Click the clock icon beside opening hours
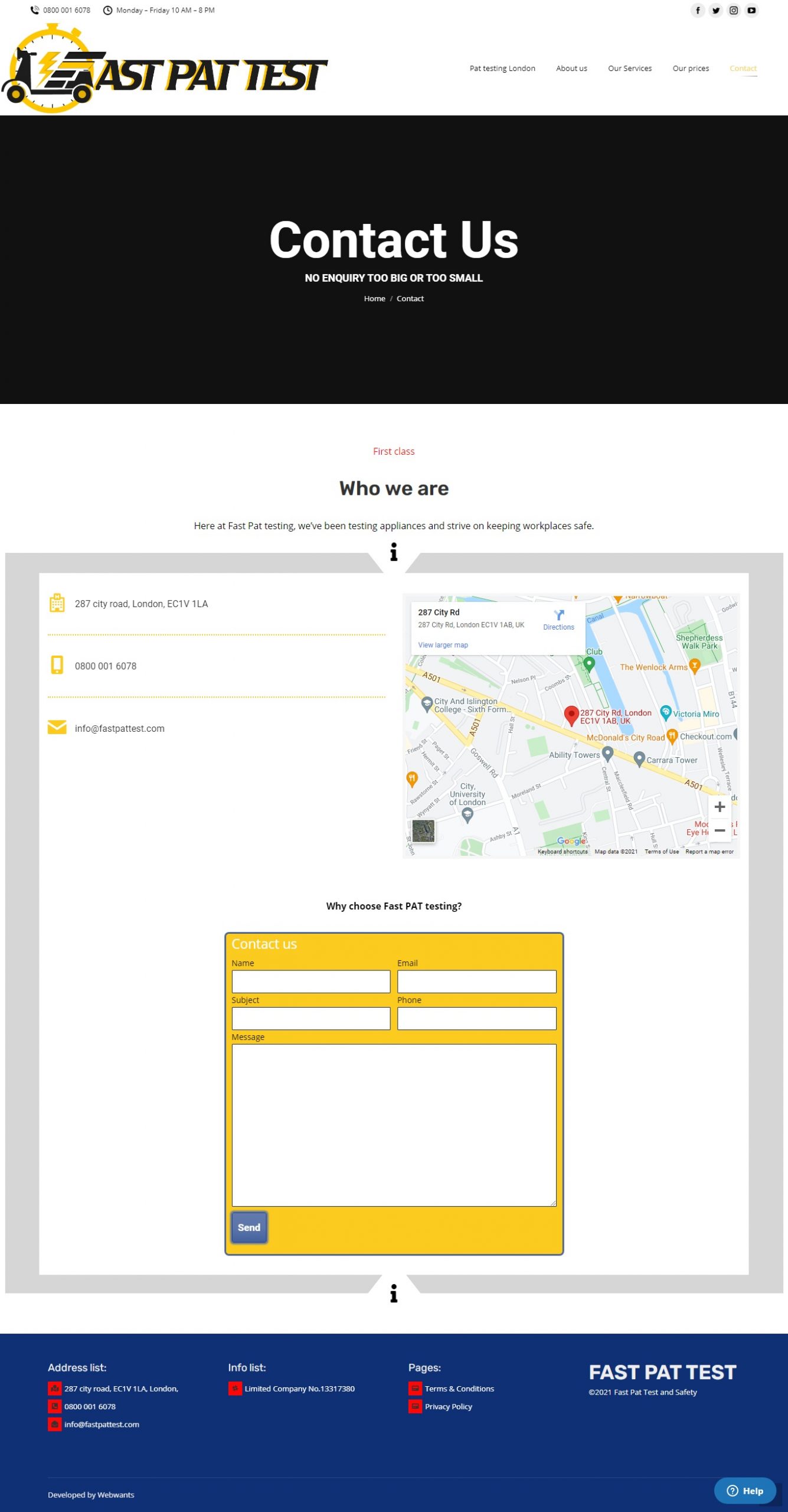 tap(107, 10)
